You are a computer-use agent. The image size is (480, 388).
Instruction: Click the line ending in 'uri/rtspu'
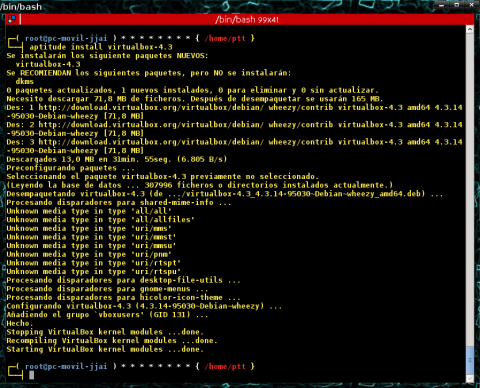(94, 272)
